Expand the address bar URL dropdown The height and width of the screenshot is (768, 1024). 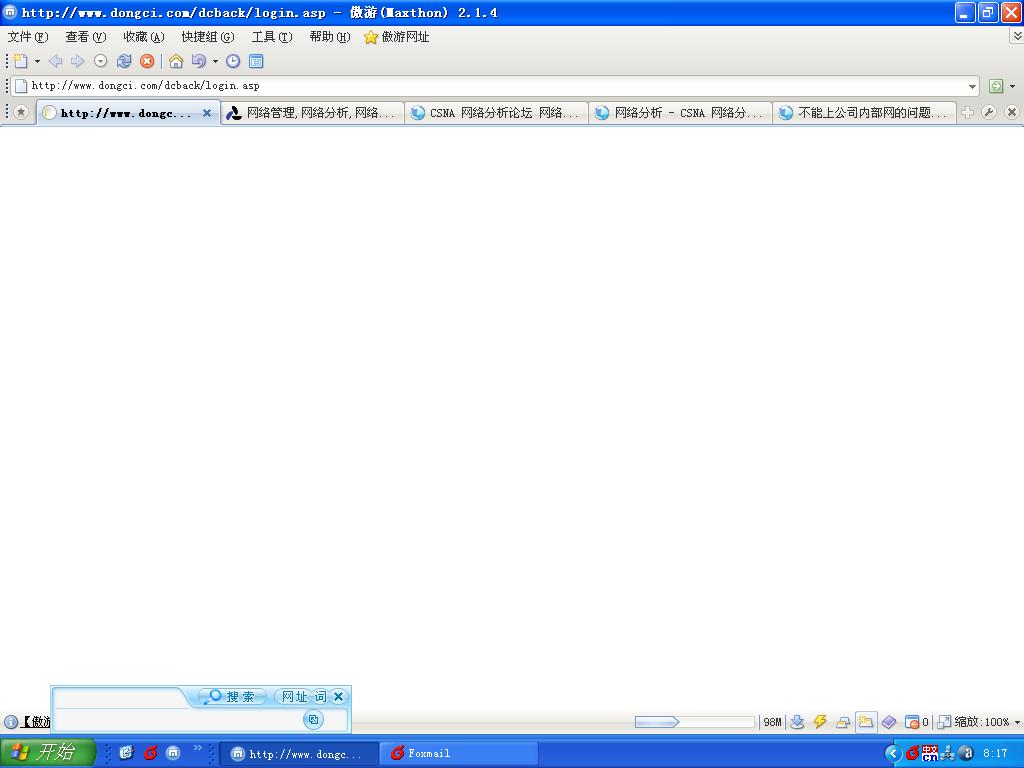click(x=972, y=86)
